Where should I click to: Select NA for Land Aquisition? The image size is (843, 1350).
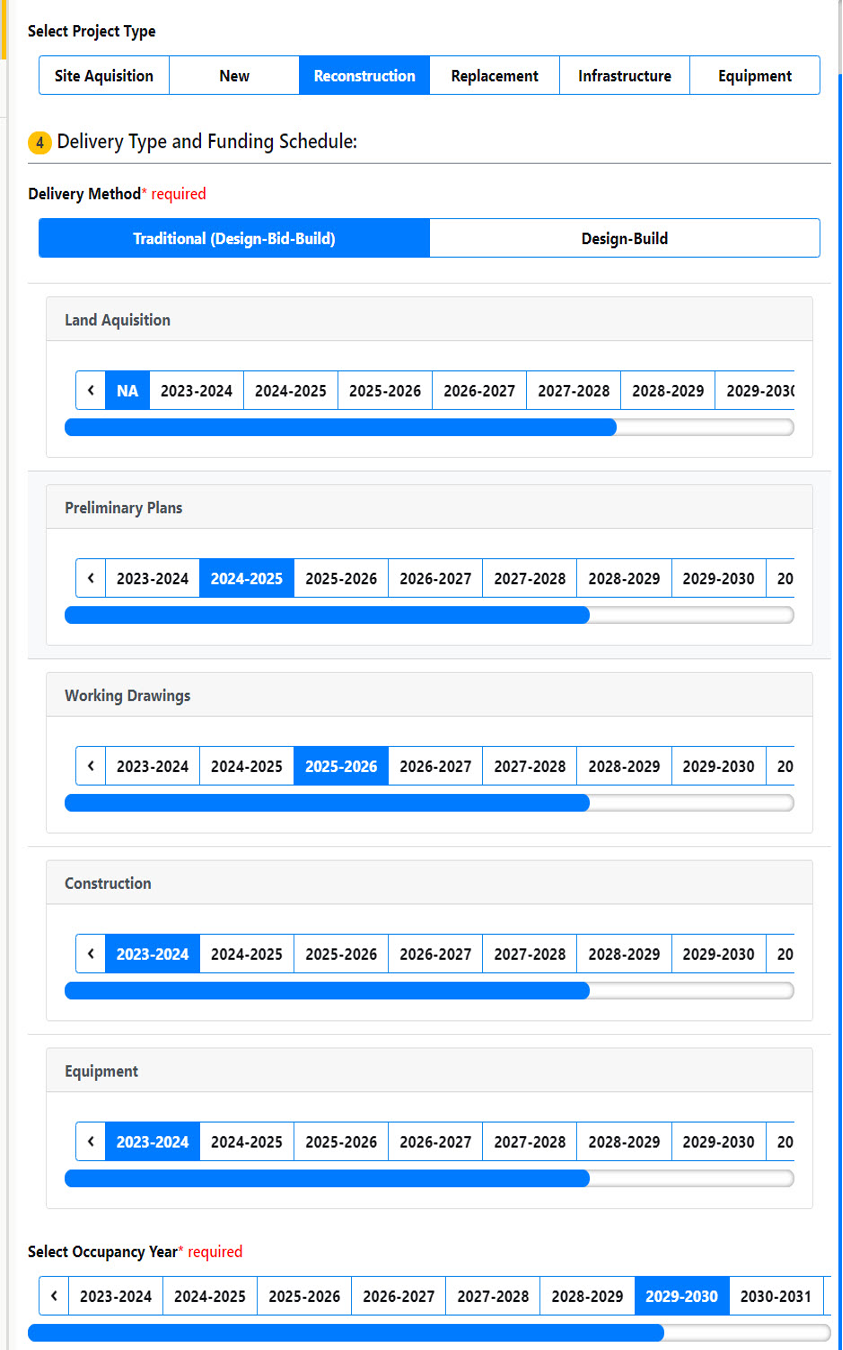127,391
